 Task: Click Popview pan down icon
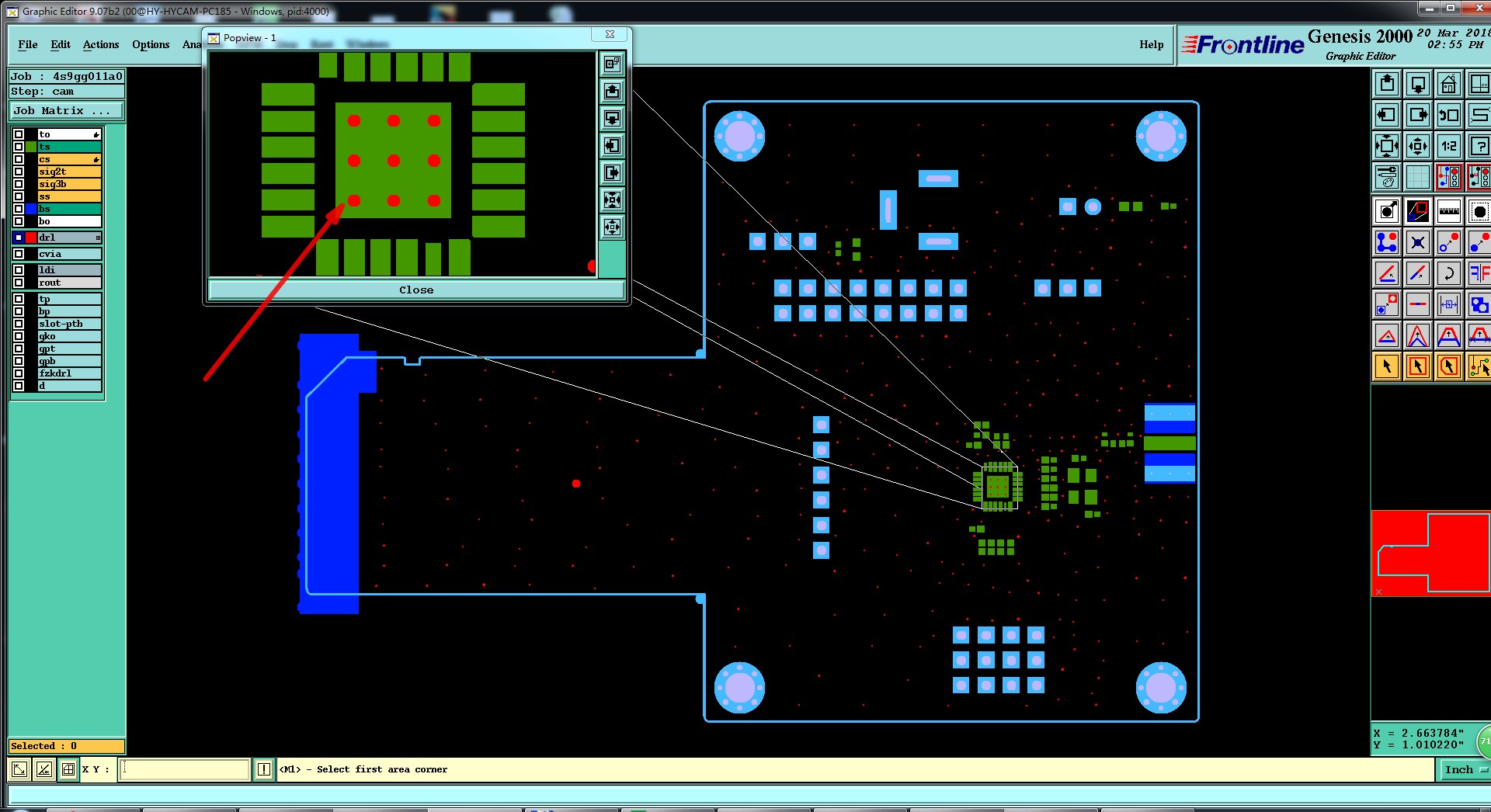[x=613, y=119]
